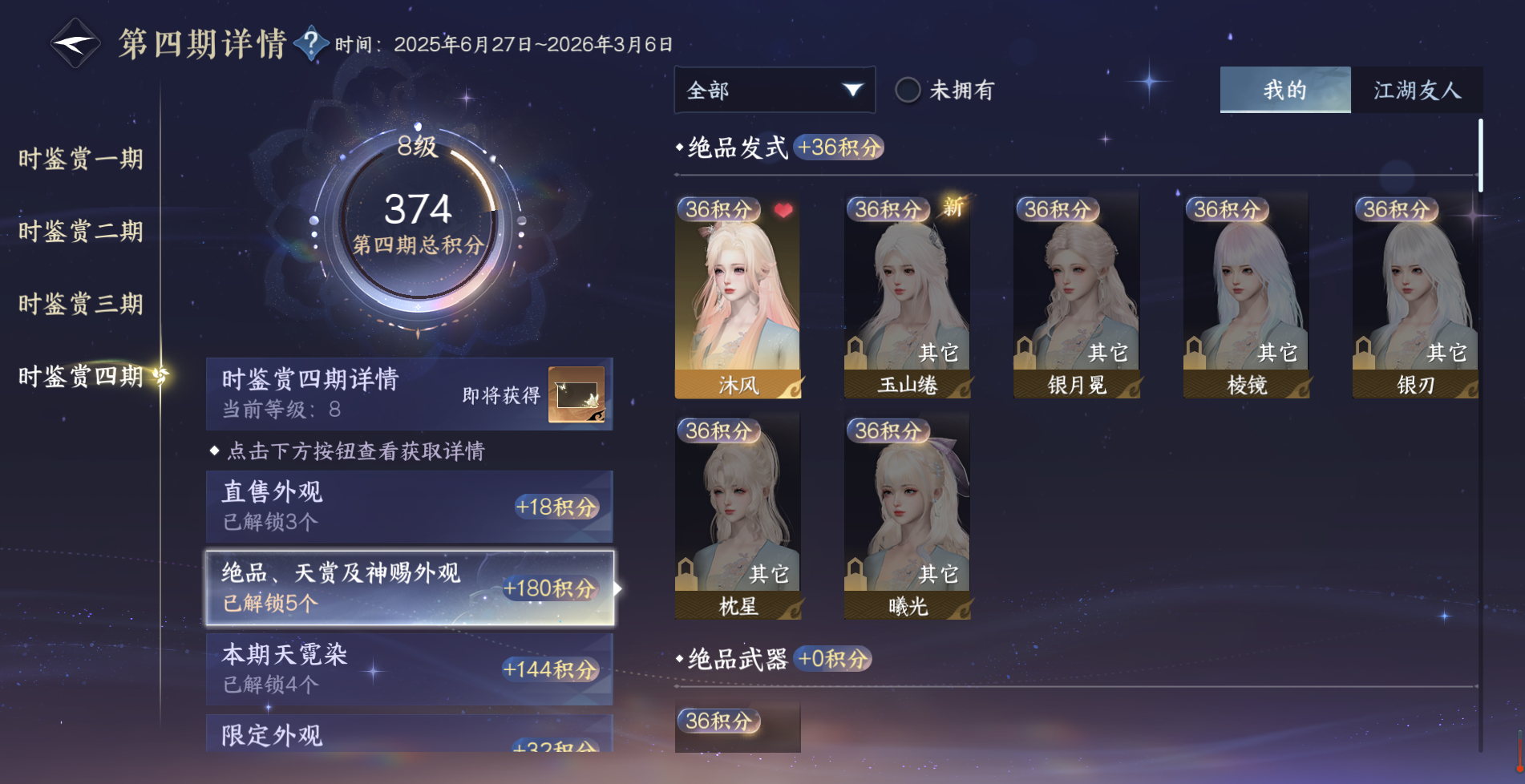Click the vertical scrollbar on right side
This screenshot has height=784, width=1525.
[x=1480, y=156]
